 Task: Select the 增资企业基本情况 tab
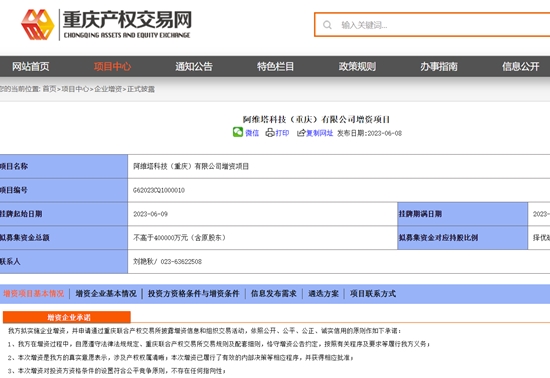(x=106, y=293)
